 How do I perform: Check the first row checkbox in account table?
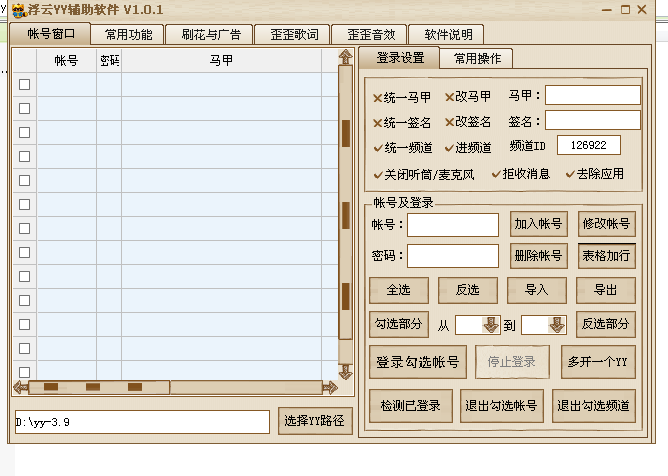click(24, 84)
